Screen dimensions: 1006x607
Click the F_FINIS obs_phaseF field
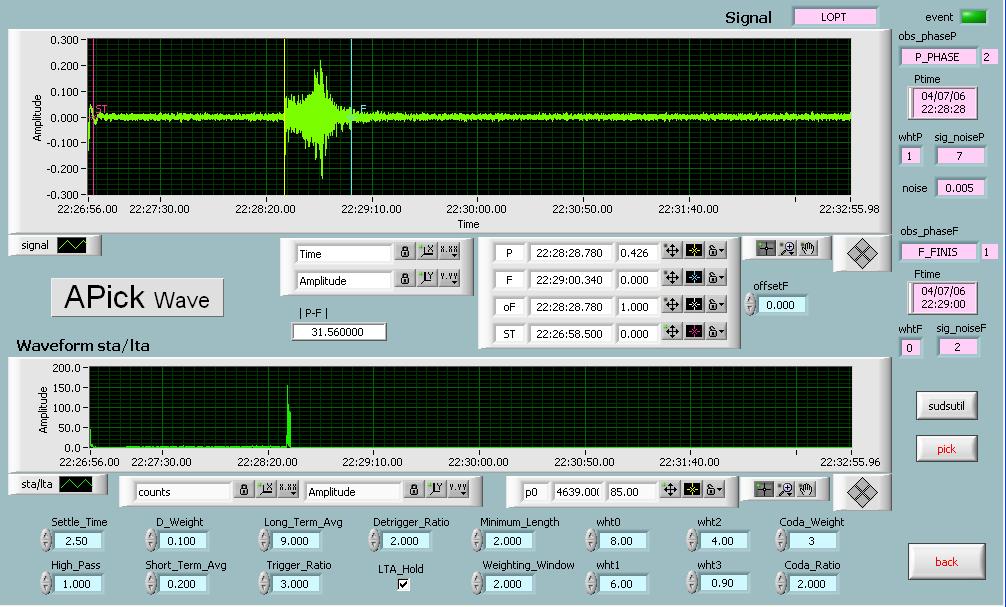(x=937, y=252)
